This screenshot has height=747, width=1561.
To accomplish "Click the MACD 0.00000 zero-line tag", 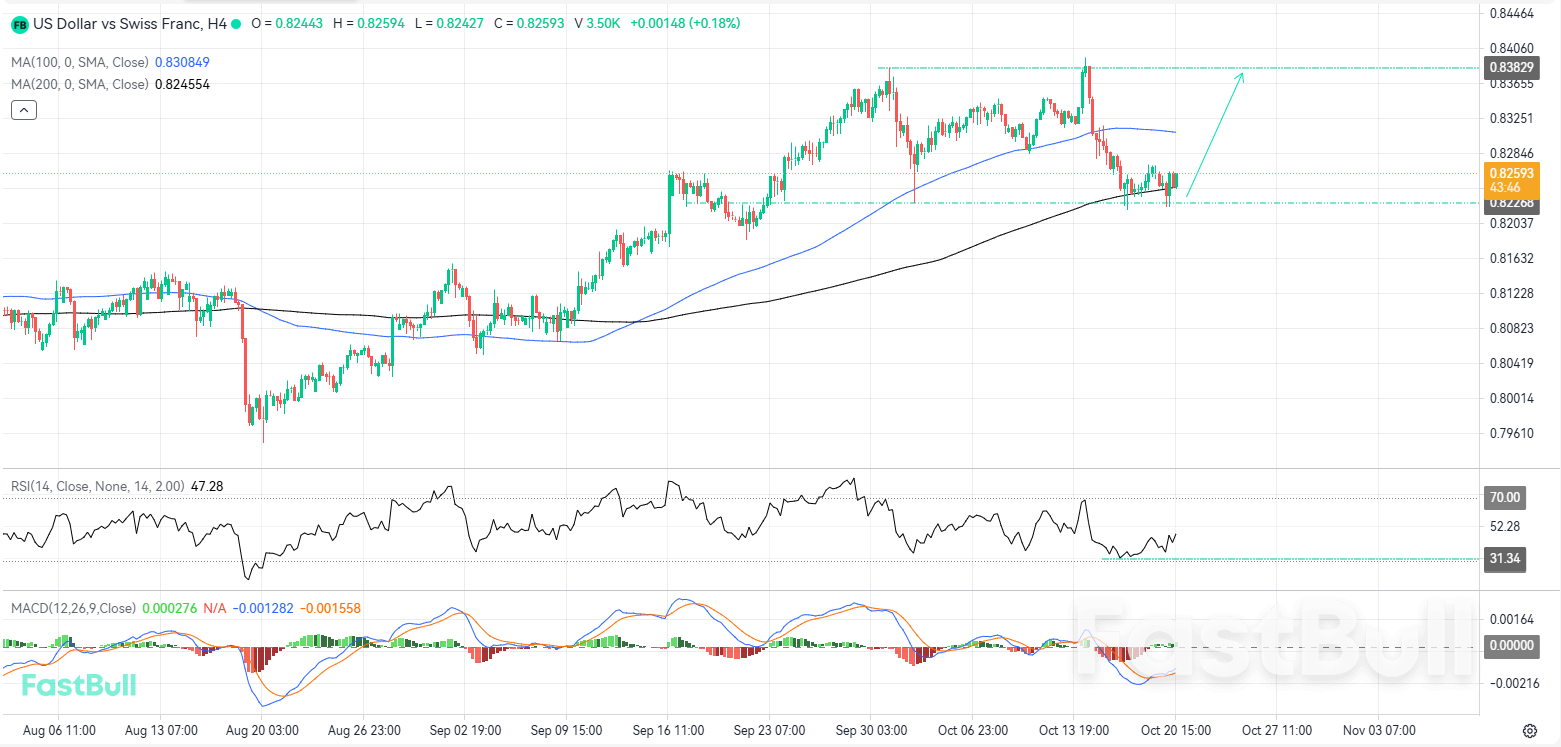I will pos(1510,646).
